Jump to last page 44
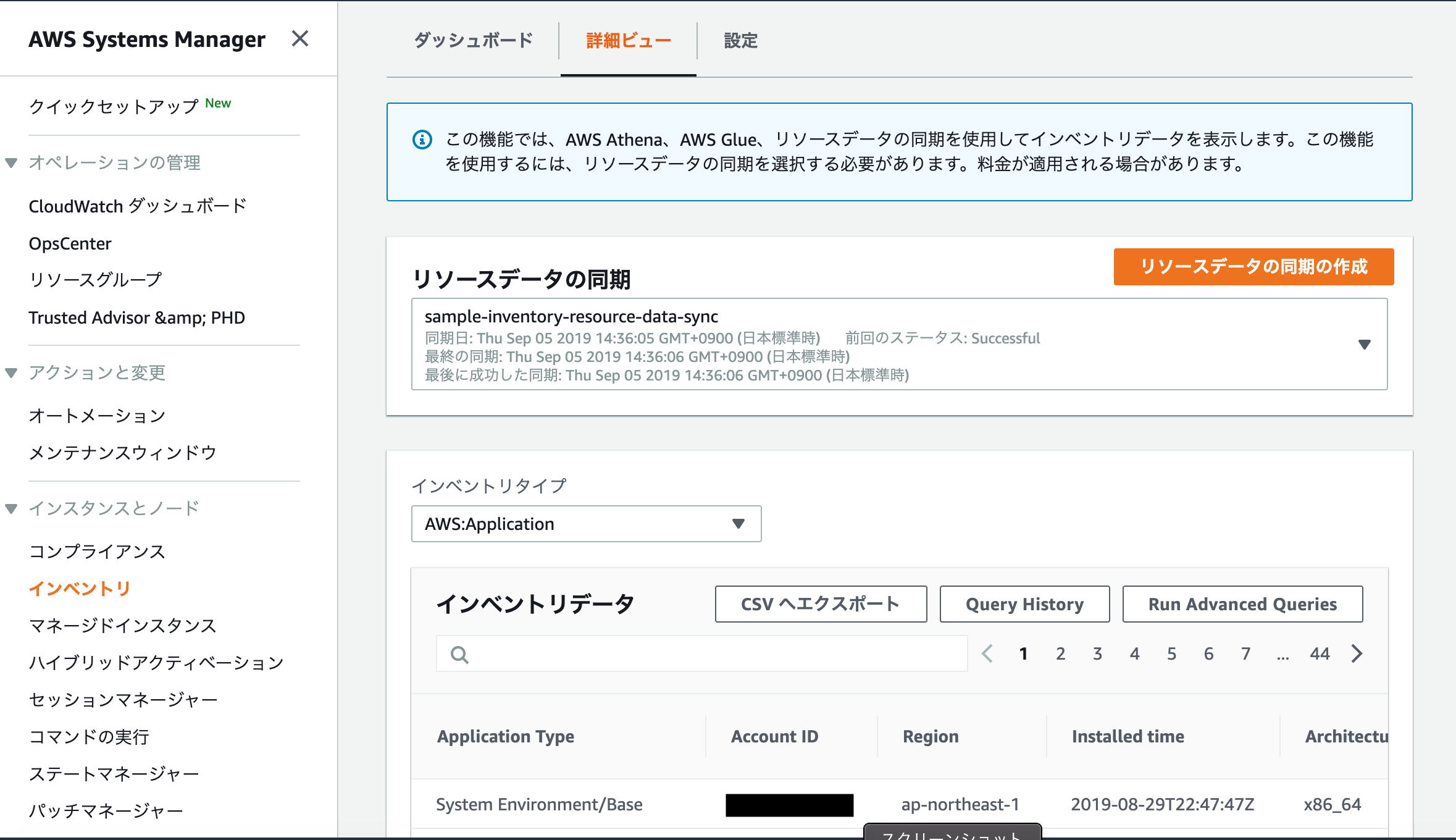 (1320, 653)
